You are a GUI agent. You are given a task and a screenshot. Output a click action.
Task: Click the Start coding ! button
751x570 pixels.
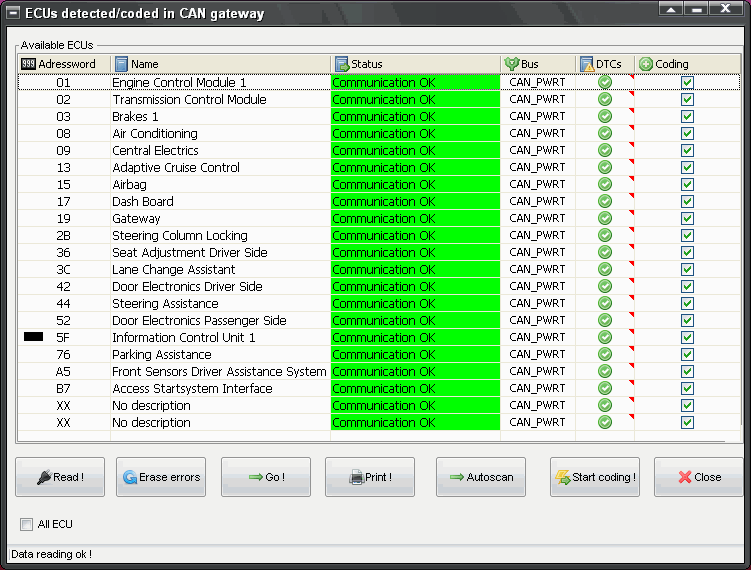tap(595, 477)
